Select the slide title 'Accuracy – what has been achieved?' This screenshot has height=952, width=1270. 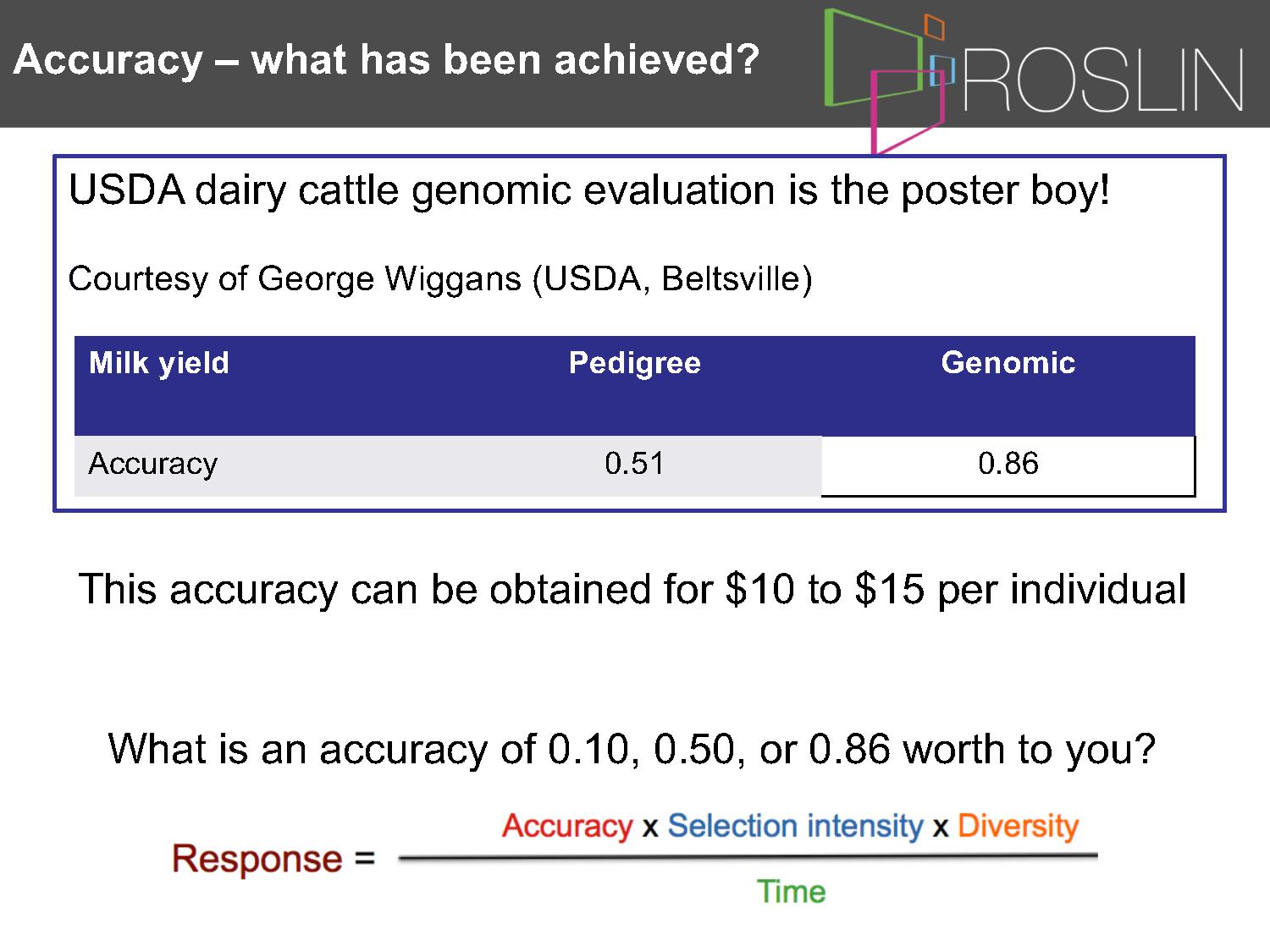386,60
